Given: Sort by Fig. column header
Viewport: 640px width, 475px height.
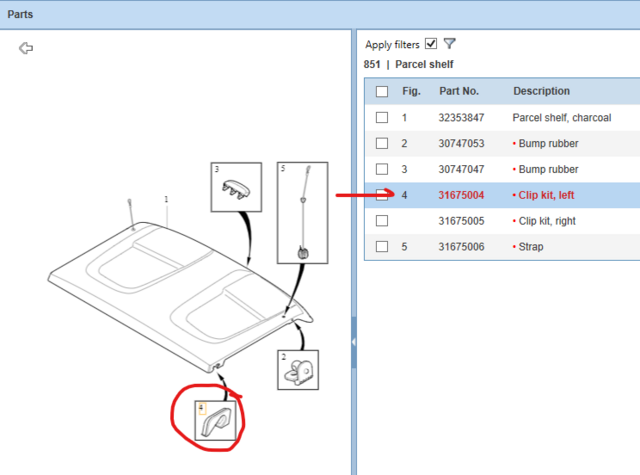Looking at the screenshot, I should pos(411,92).
